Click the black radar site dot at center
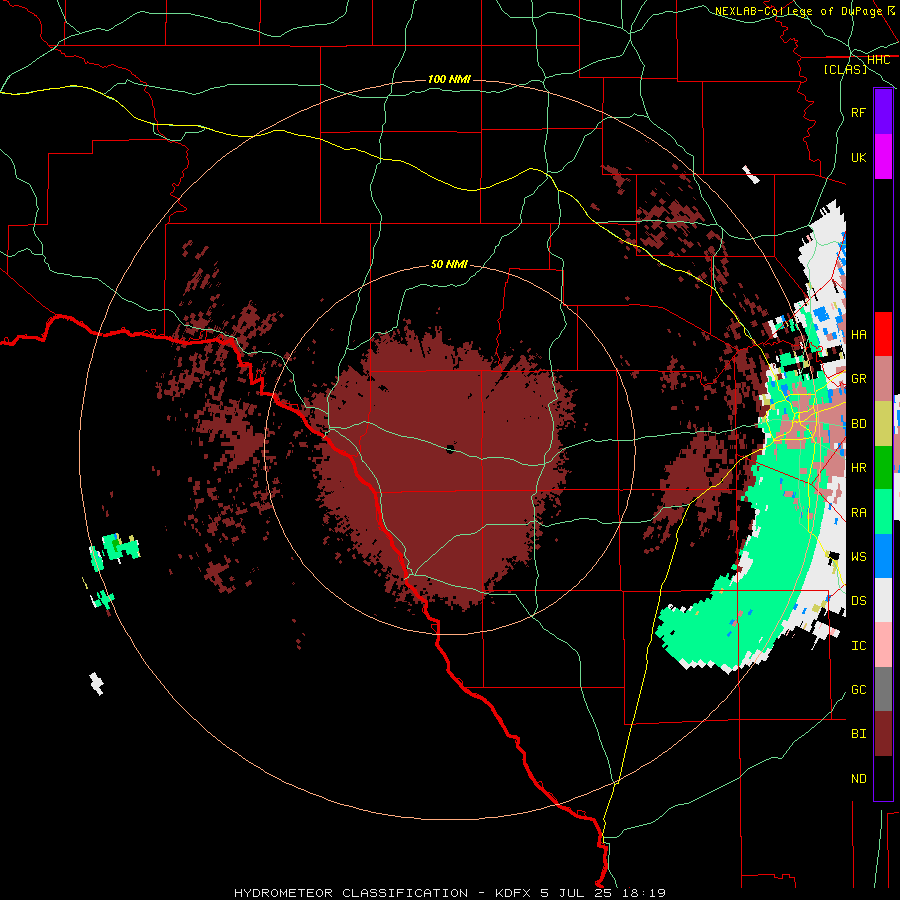The width and height of the screenshot is (900, 900). coord(450,449)
